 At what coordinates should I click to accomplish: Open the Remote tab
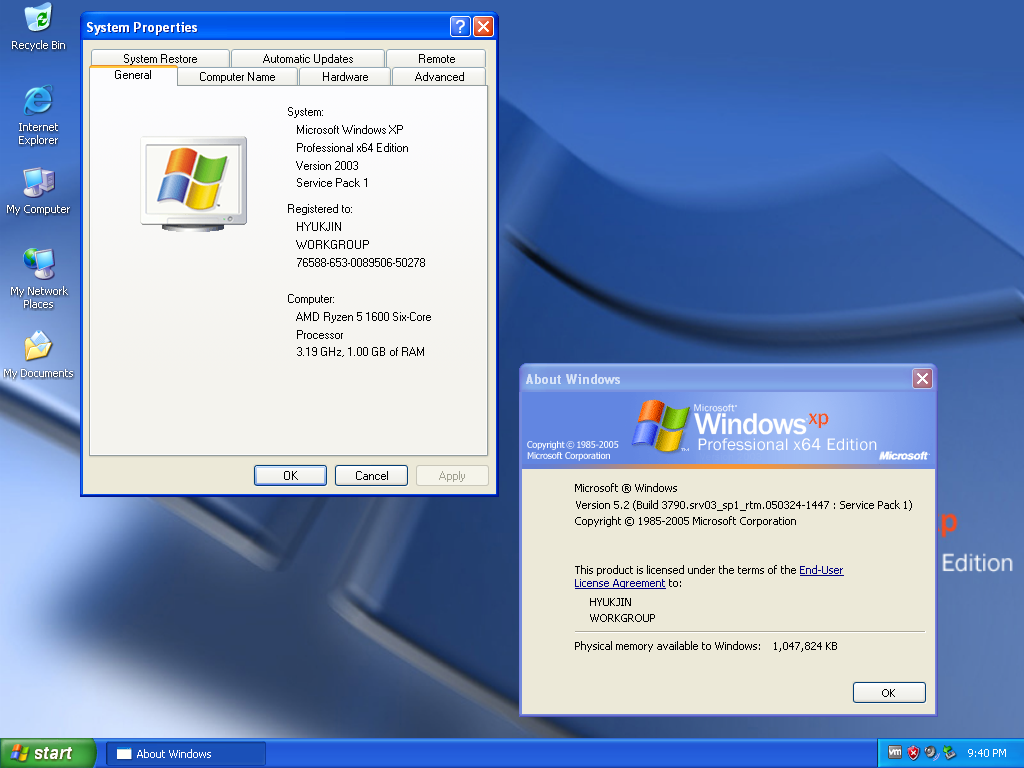click(x=436, y=58)
